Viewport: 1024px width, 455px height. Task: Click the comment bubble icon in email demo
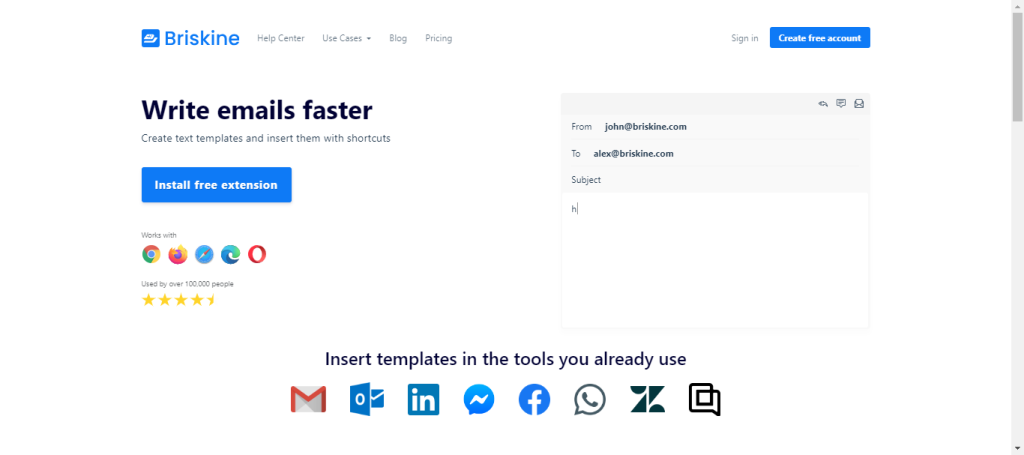(x=841, y=103)
